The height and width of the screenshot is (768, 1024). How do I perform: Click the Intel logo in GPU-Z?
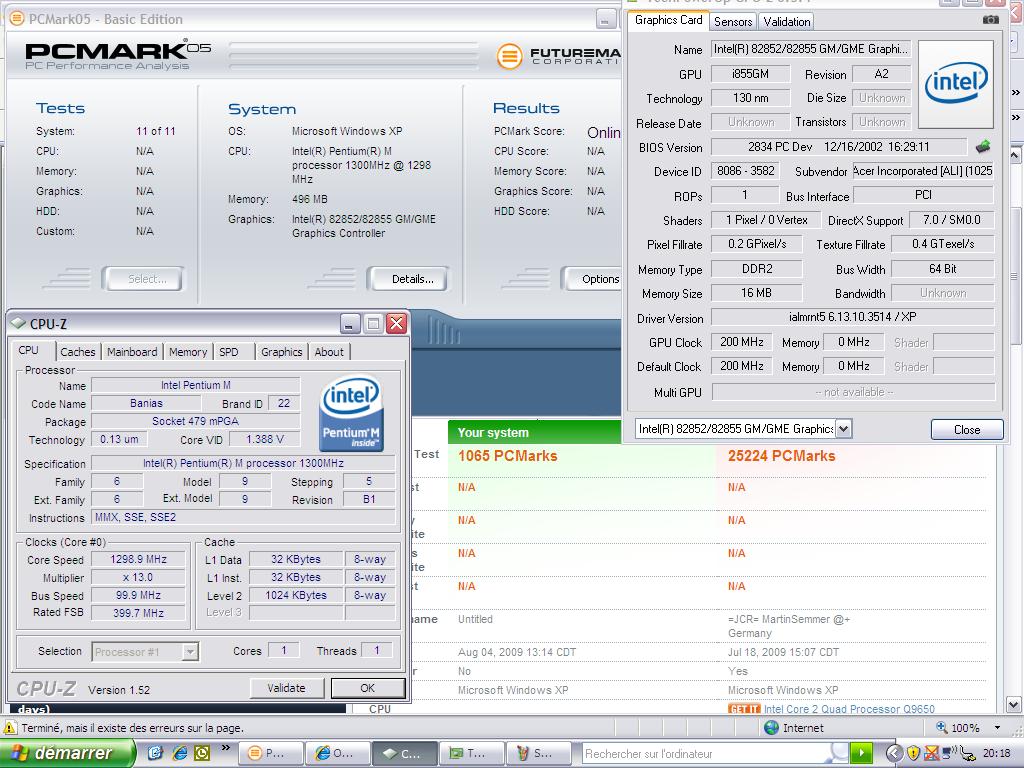coord(955,84)
